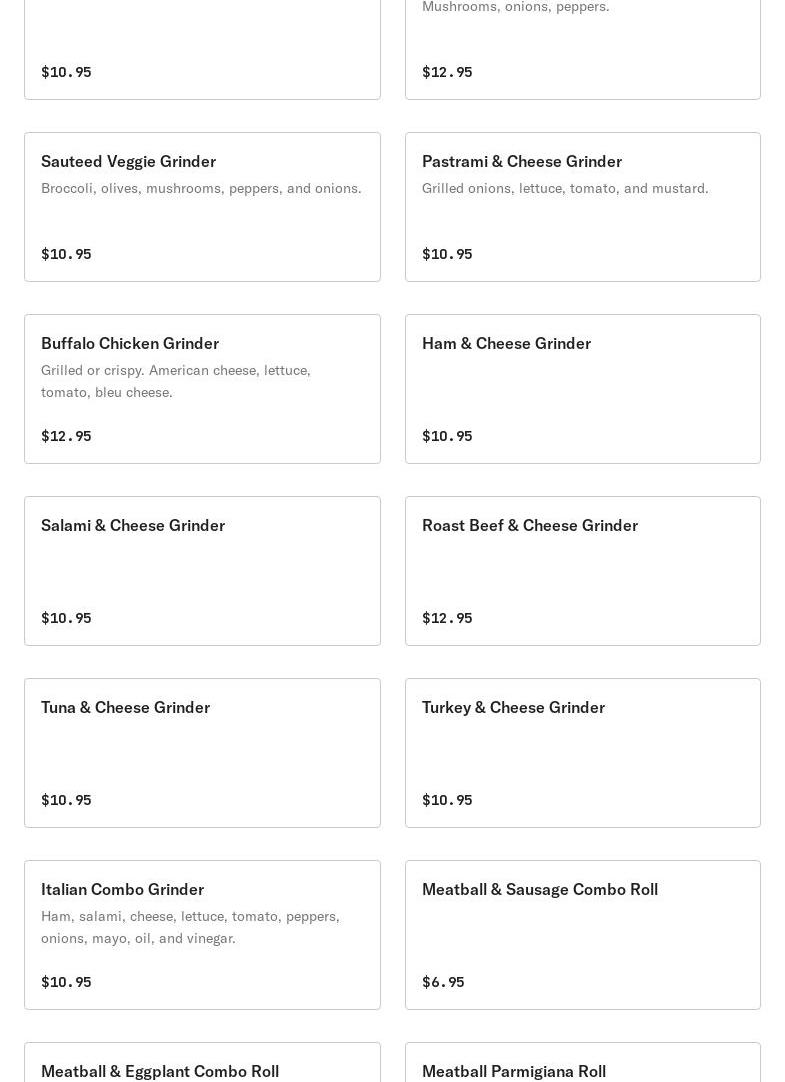Select the Pastrami & Cheese Grinder card

pos(521,161)
